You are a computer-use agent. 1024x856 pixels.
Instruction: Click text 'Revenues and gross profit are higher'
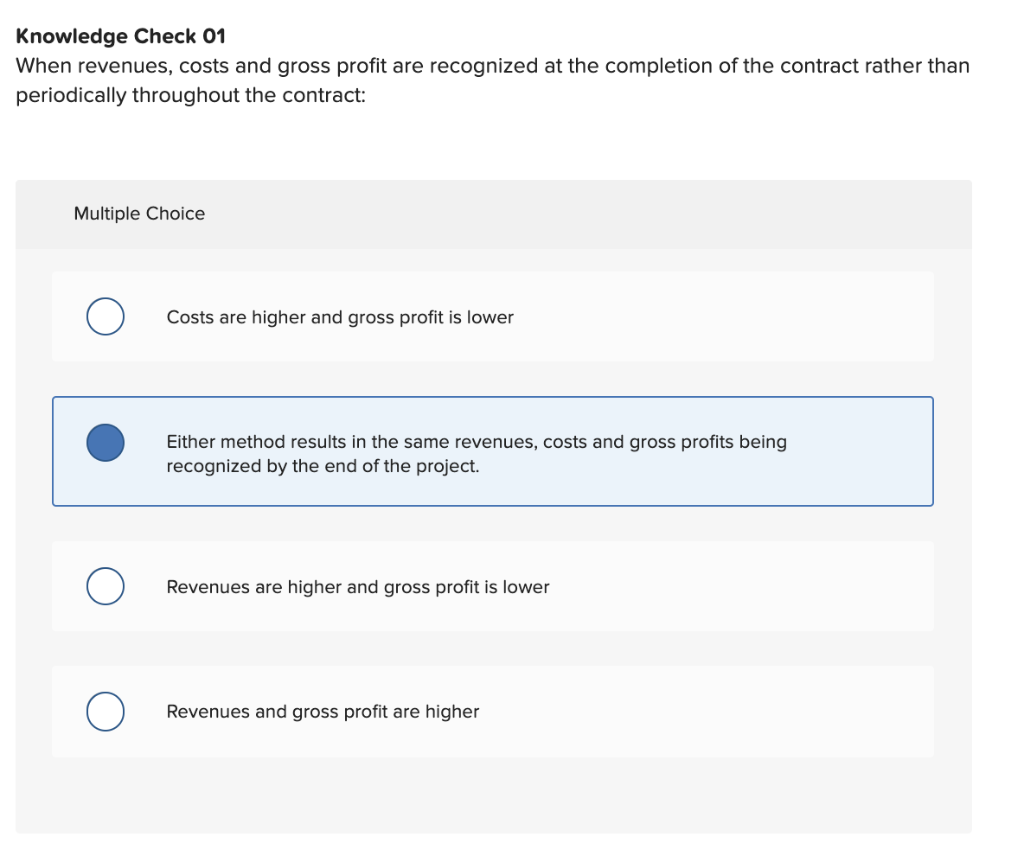click(x=323, y=711)
